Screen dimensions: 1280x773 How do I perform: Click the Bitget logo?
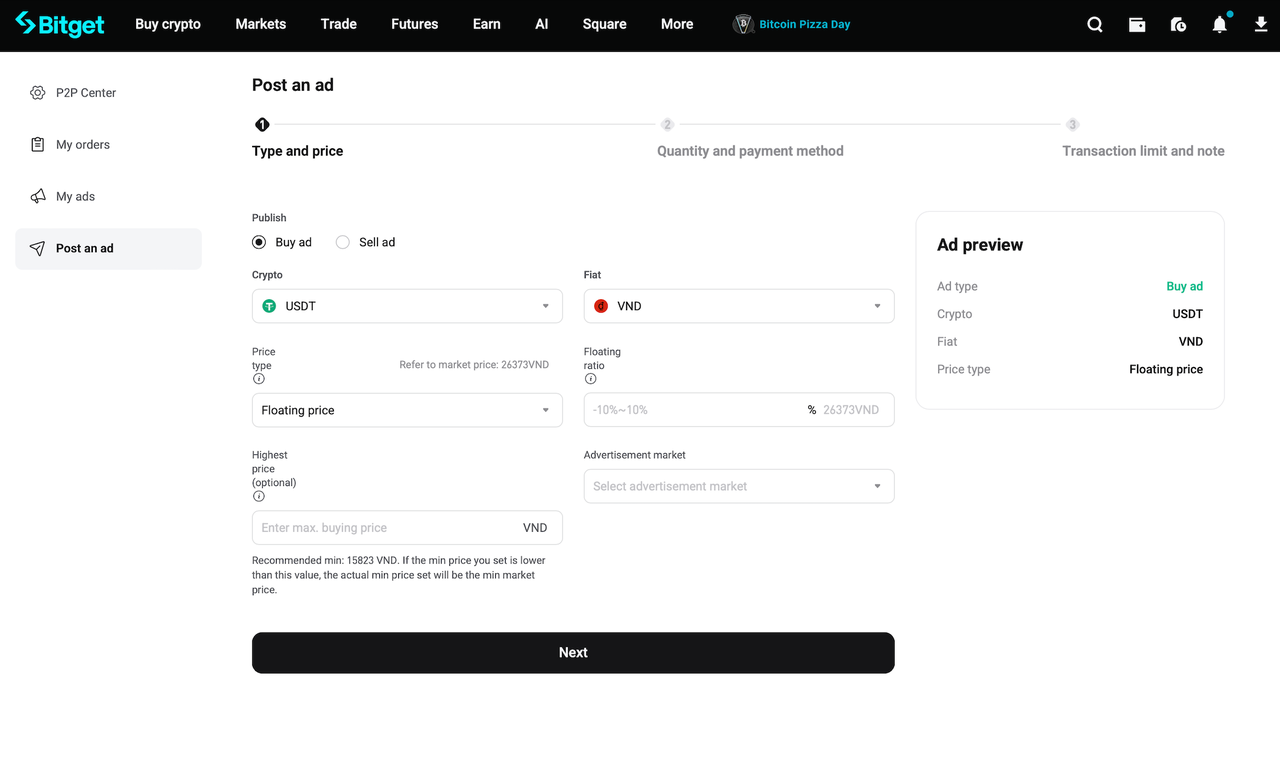[60, 24]
